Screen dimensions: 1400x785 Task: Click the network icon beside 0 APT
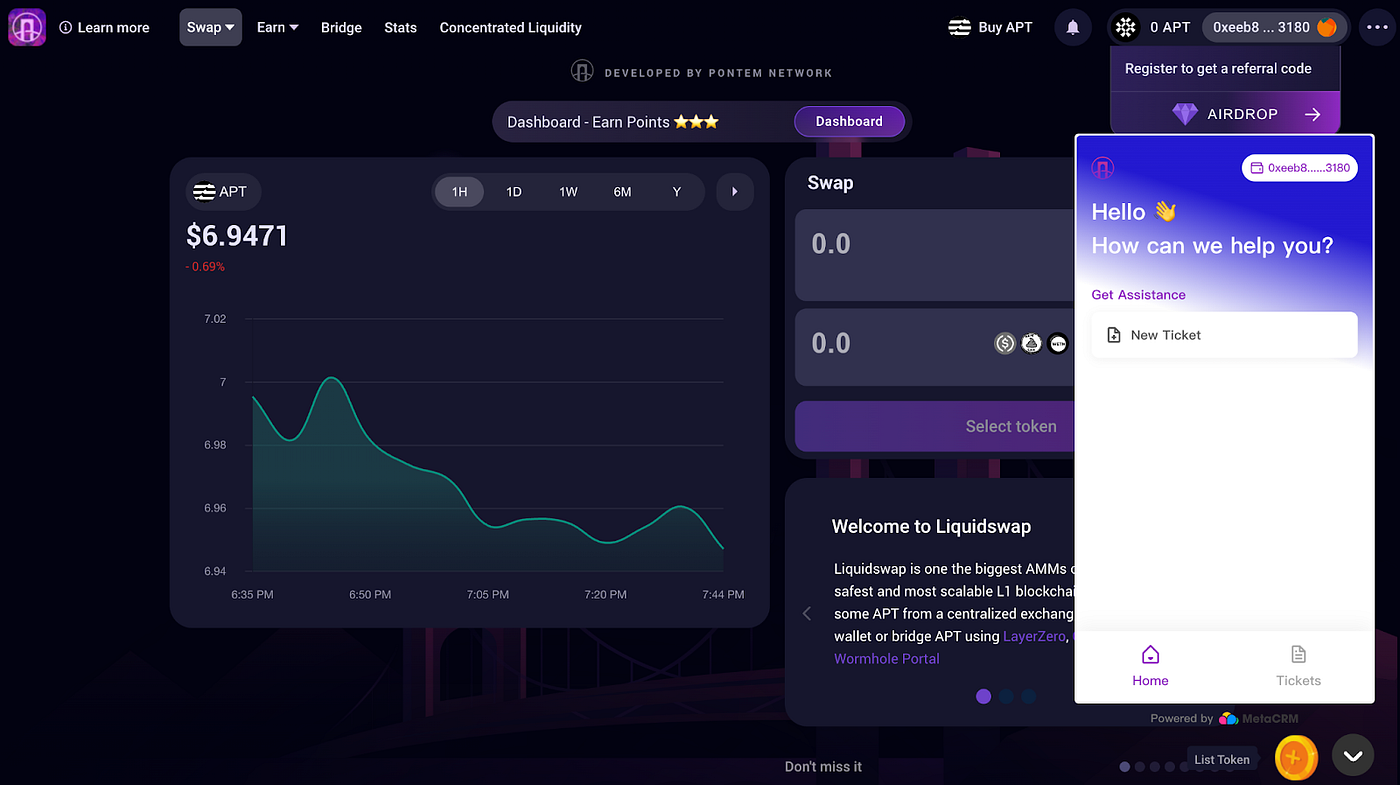point(1127,27)
